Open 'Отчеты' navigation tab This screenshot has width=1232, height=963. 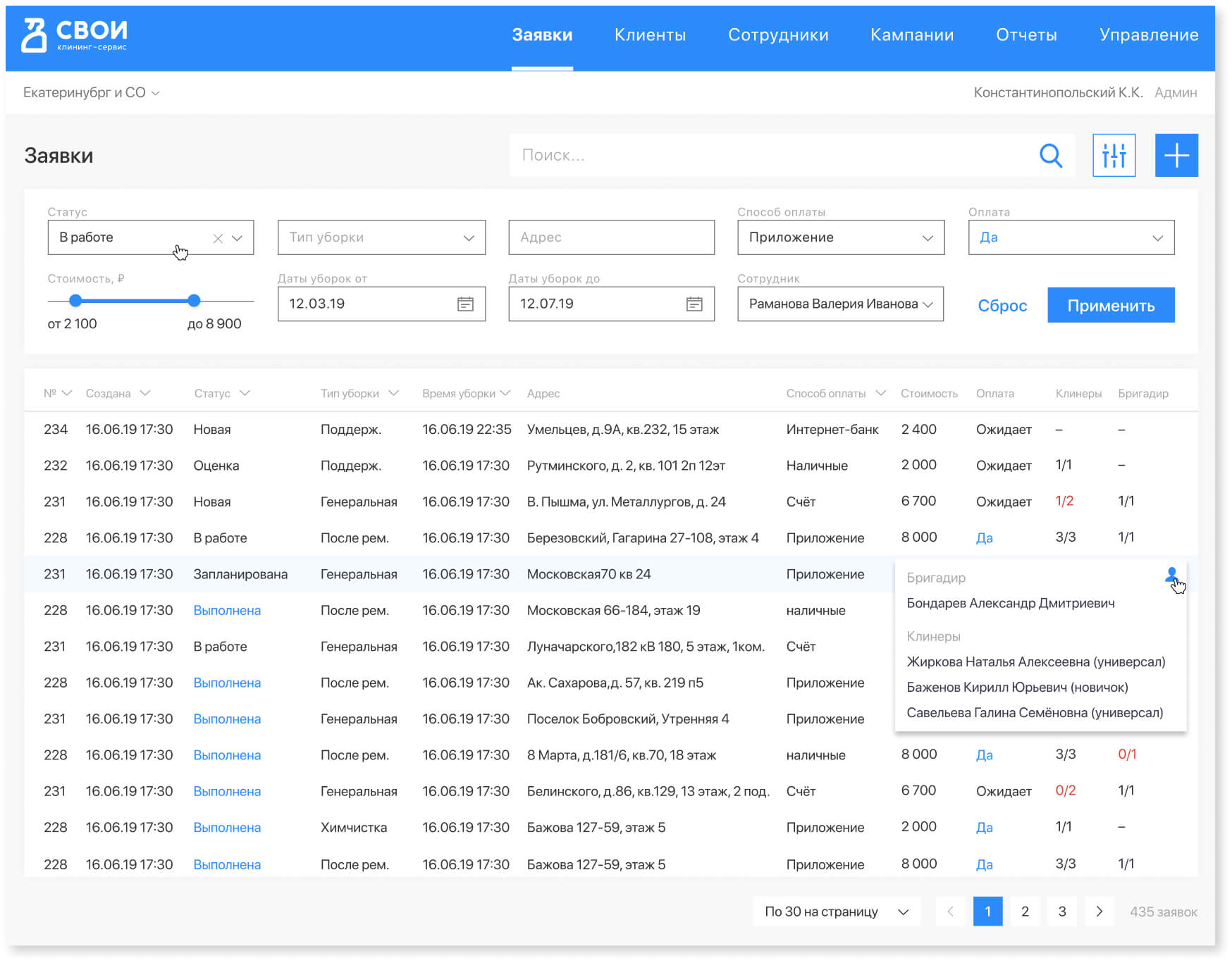(1026, 35)
